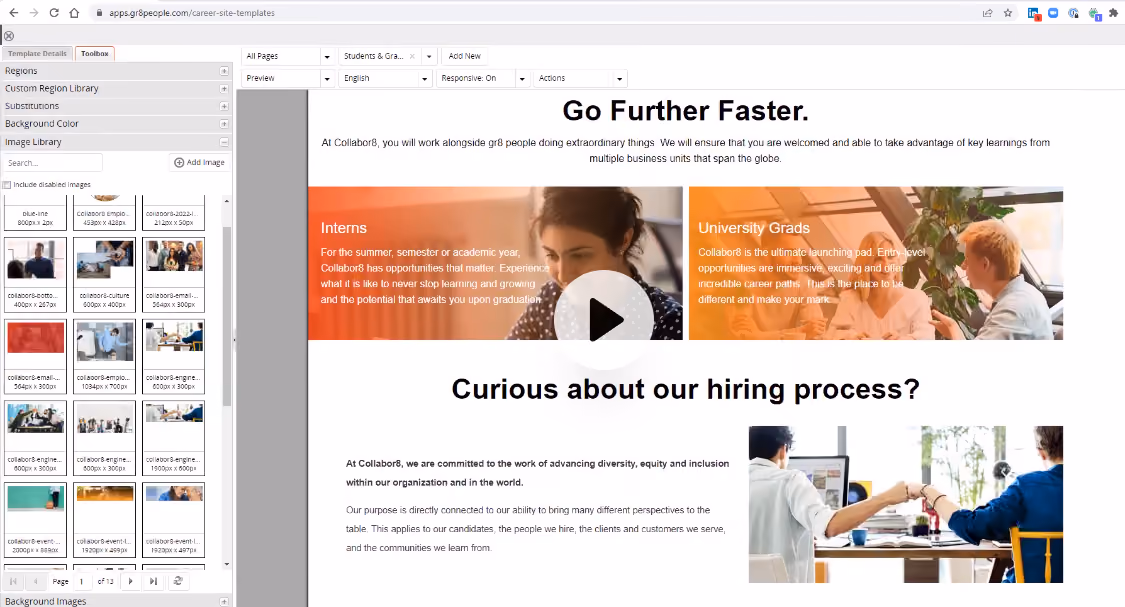Click the image library vertical scrollbar
The image size is (1125, 607).
[227, 316]
